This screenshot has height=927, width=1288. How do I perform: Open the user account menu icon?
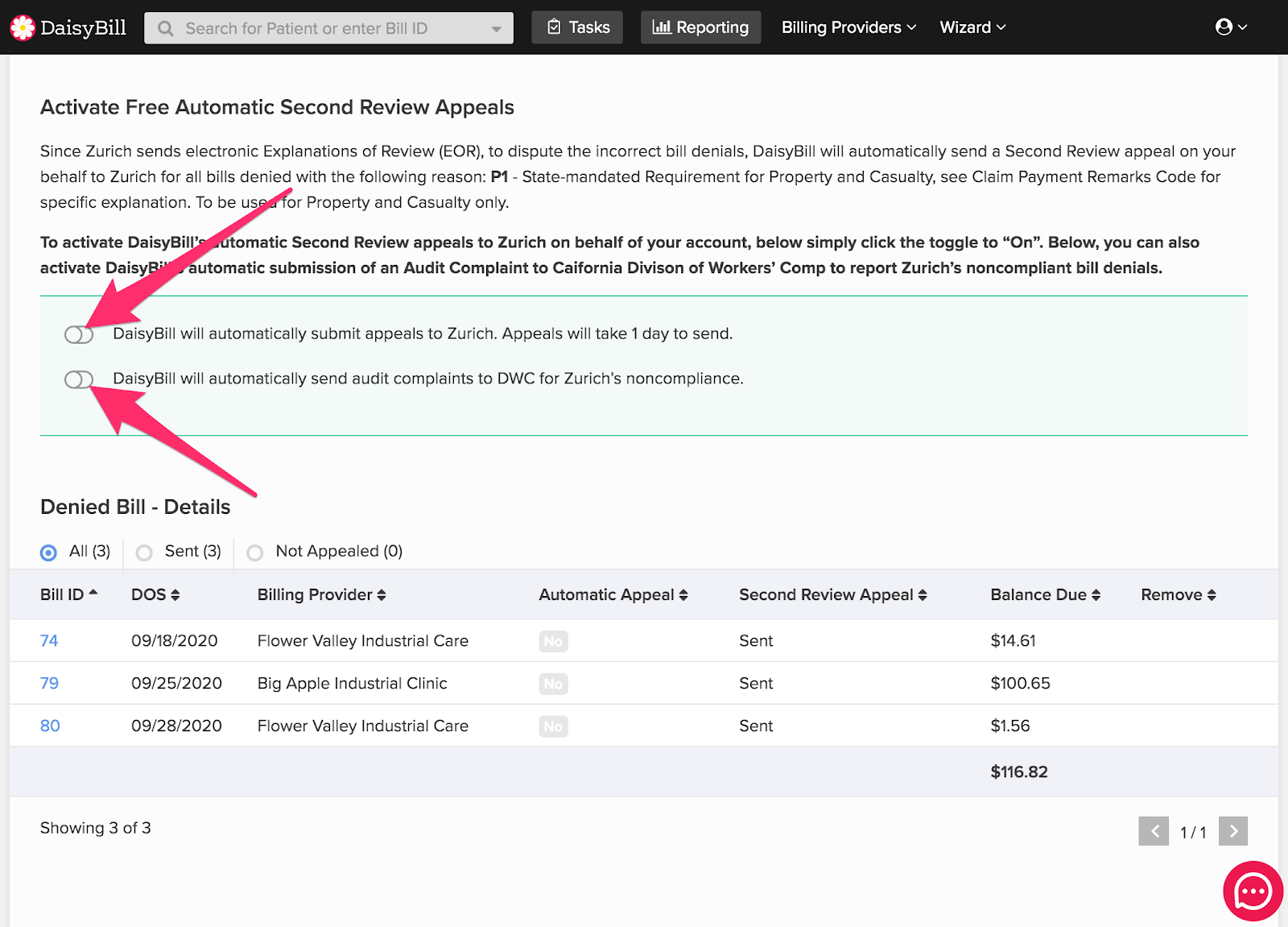(1231, 27)
